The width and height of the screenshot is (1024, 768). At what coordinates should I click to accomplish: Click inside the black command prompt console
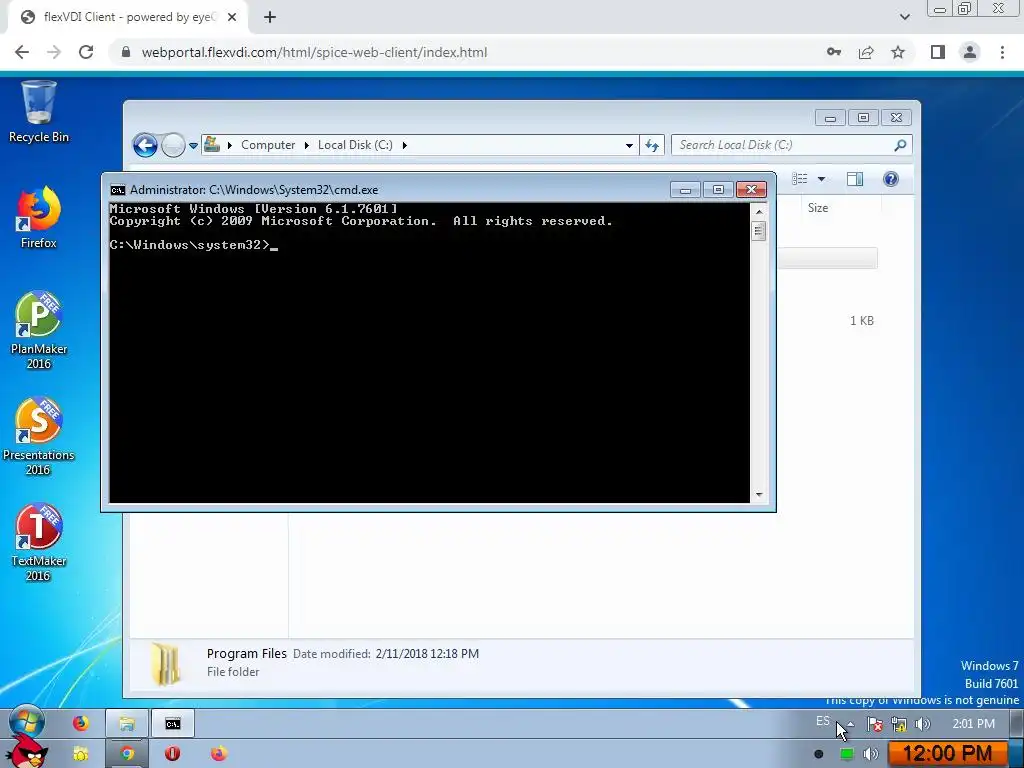pos(429,353)
